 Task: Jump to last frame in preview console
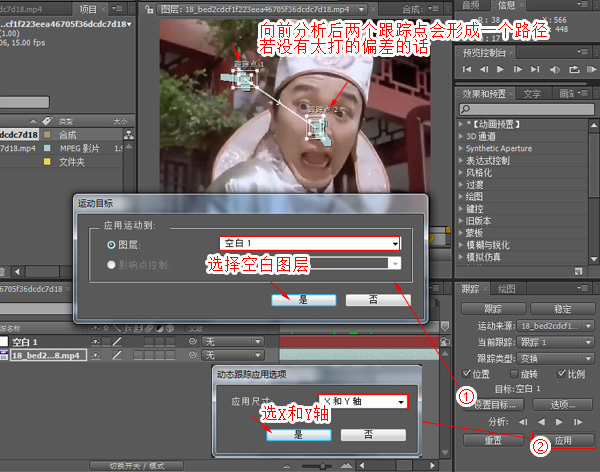click(x=535, y=69)
